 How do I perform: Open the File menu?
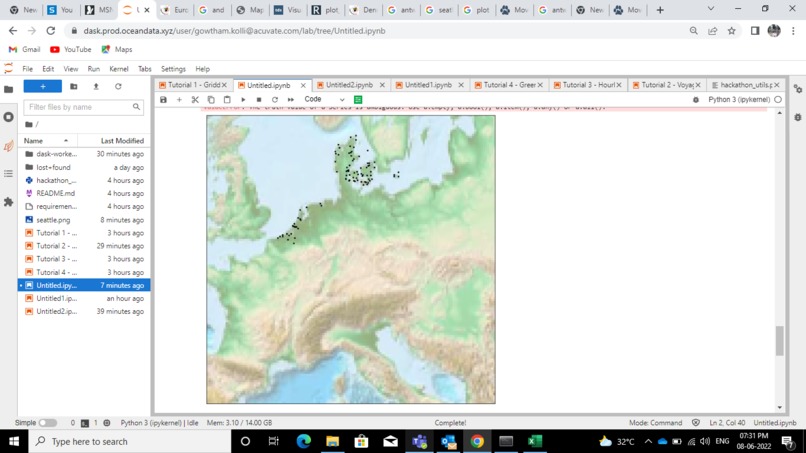pyautogui.click(x=28, y=69)
